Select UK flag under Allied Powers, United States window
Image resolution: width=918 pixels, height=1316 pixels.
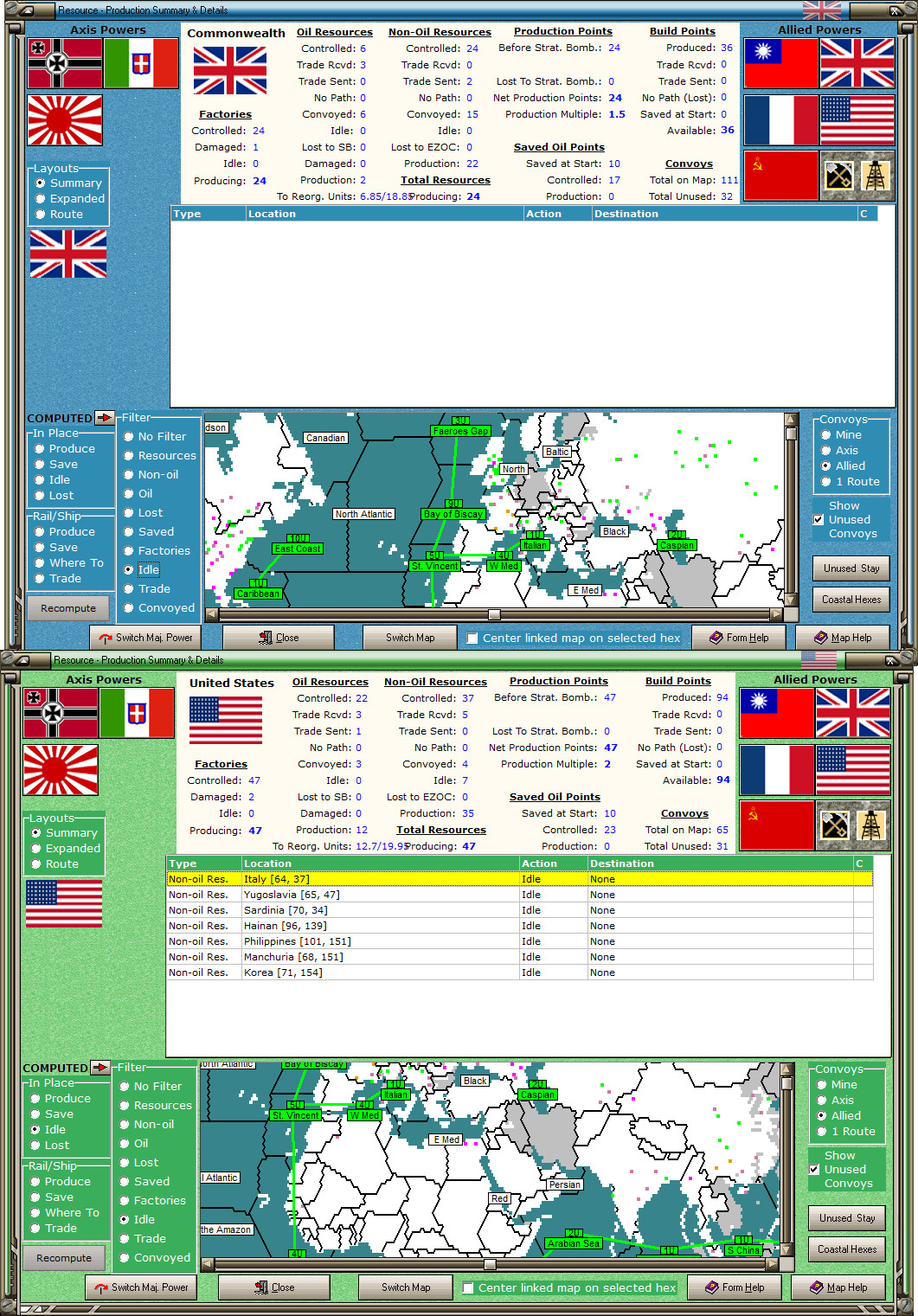click(852, 713)
